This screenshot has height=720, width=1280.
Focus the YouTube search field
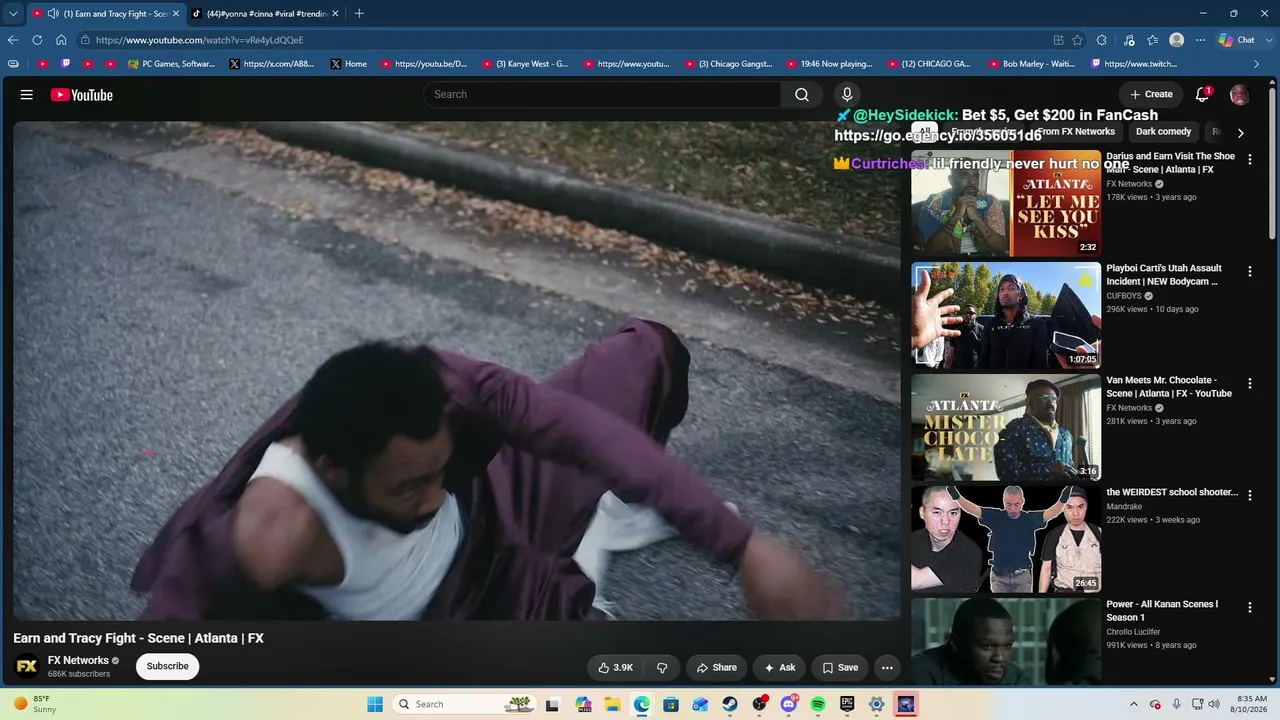tap(602, 94)
